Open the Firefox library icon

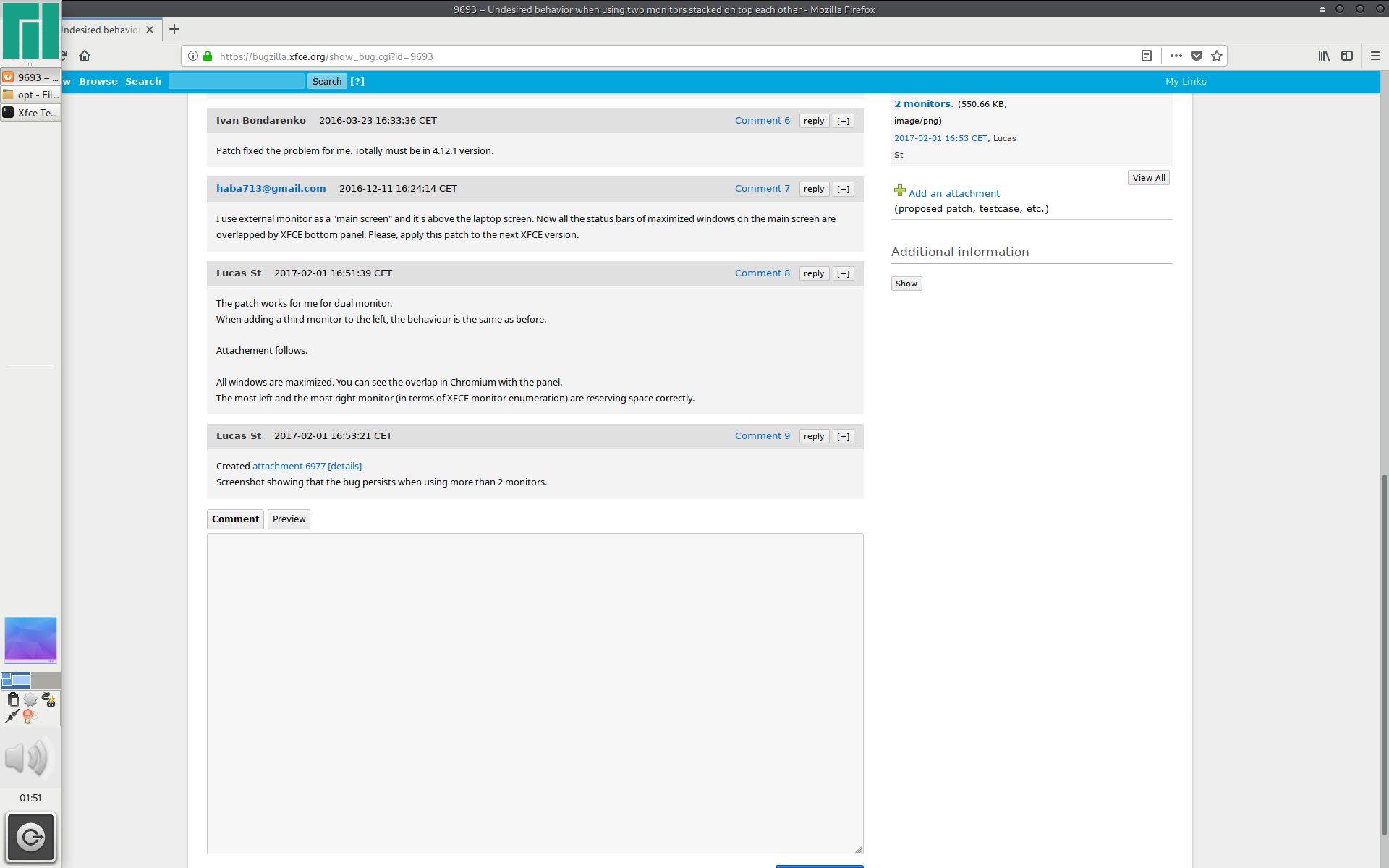[x=1324, y=56]
